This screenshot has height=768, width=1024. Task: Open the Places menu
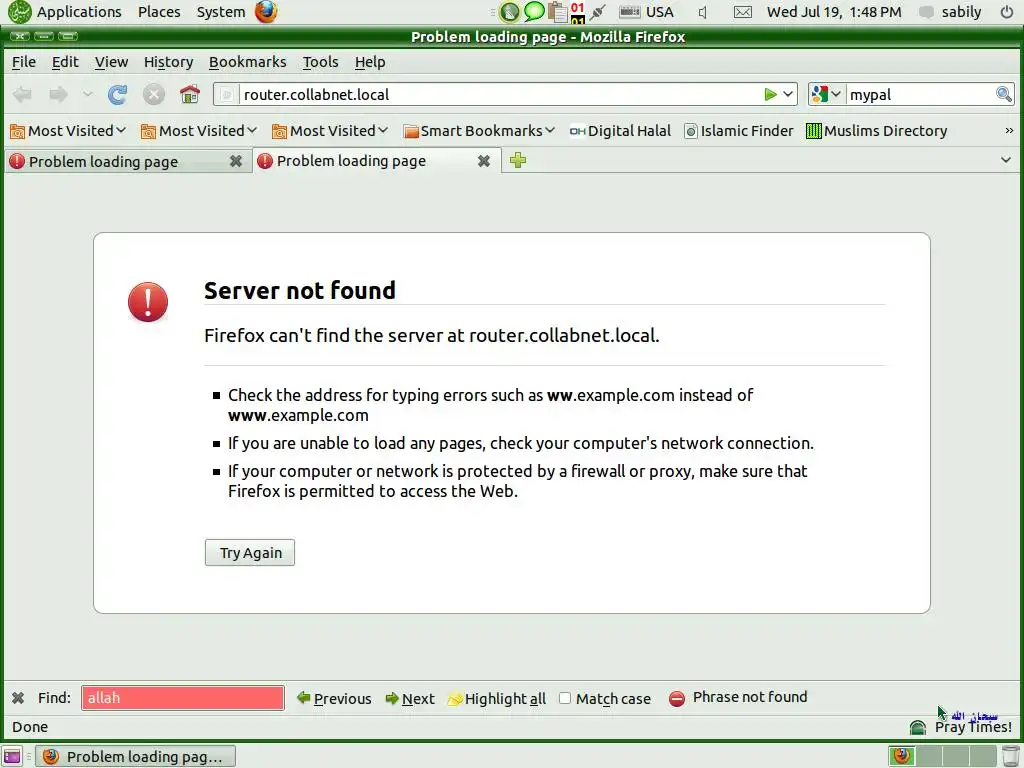point(159,12)
